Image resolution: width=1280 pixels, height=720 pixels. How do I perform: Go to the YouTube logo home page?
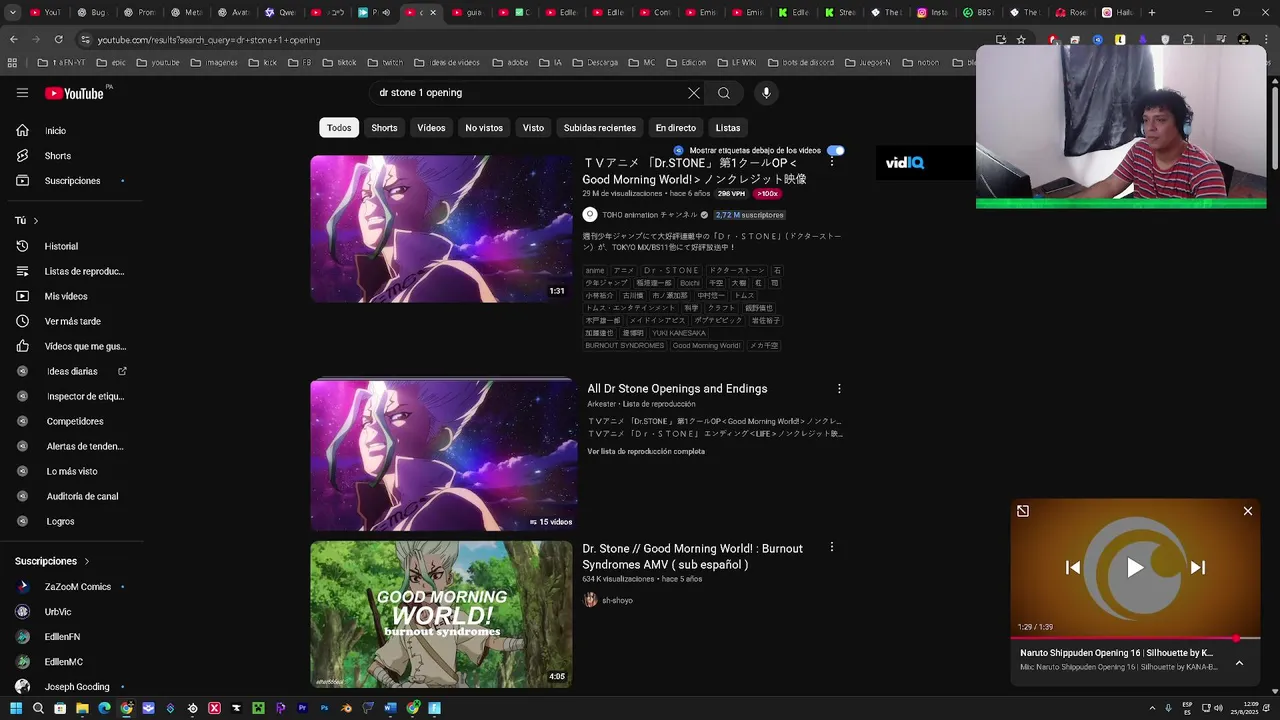pos(74,93)
